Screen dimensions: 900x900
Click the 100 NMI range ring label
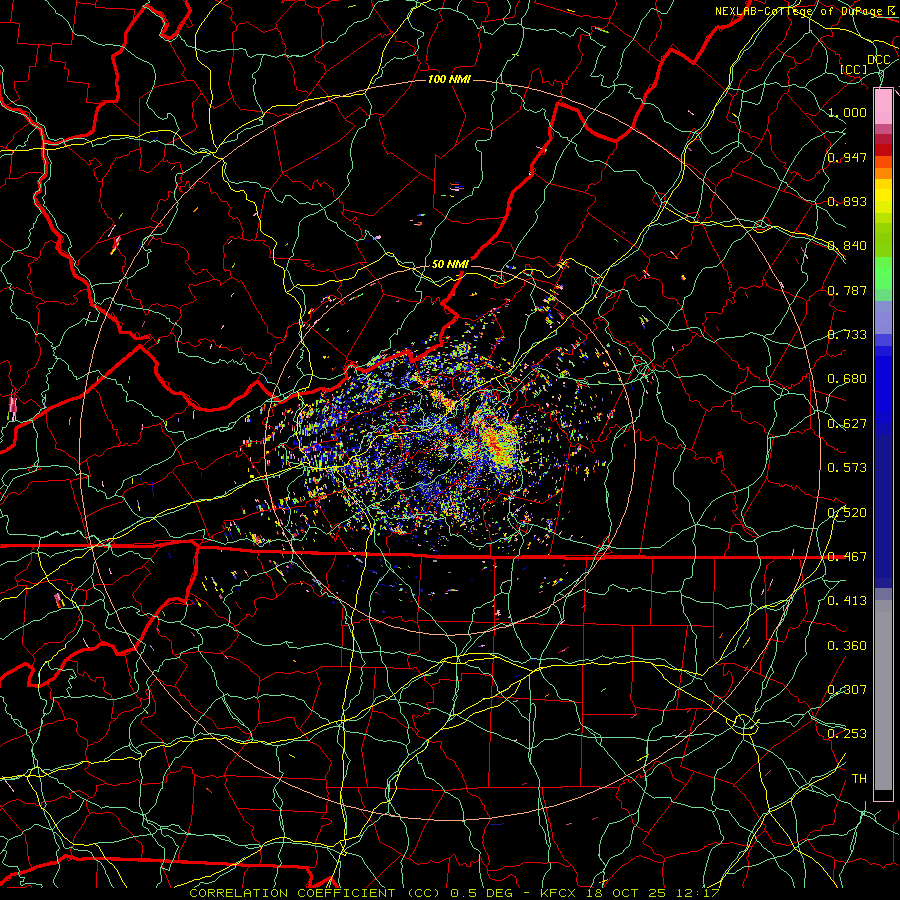tap(449, 79)
